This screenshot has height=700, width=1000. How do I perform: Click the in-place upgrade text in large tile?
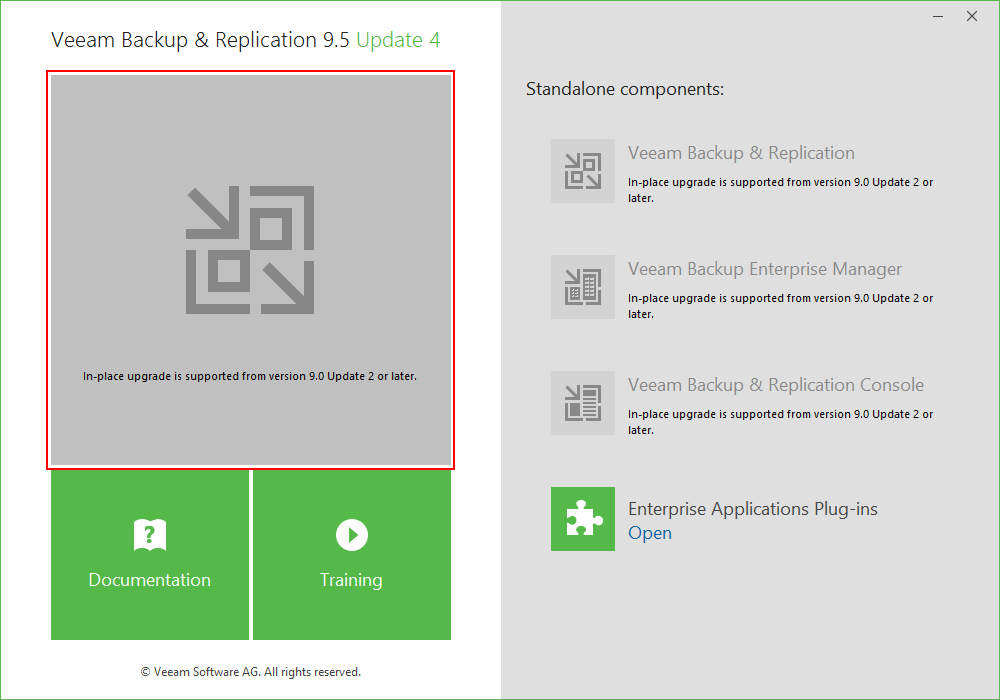(250, 377)
